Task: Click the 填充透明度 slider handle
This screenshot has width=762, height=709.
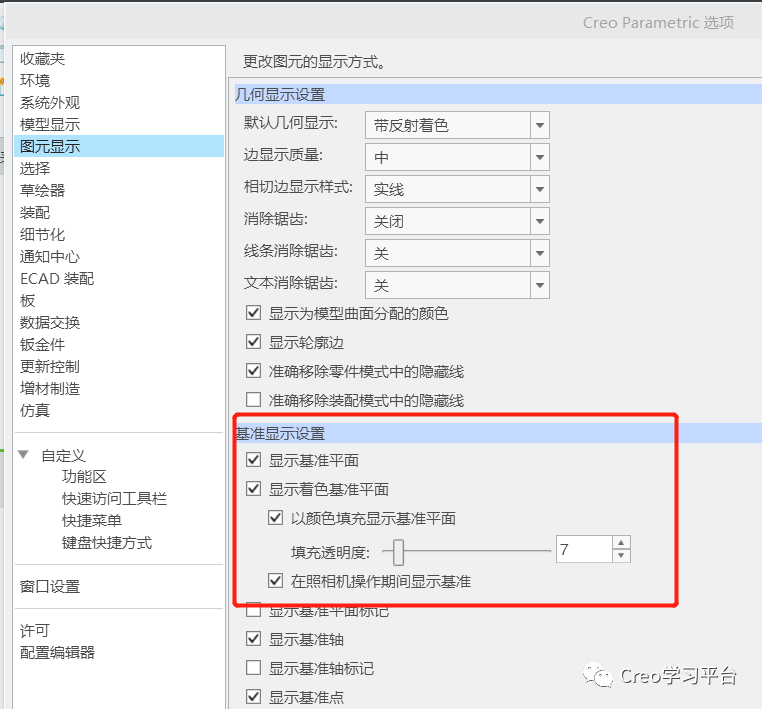Action: 398,552
